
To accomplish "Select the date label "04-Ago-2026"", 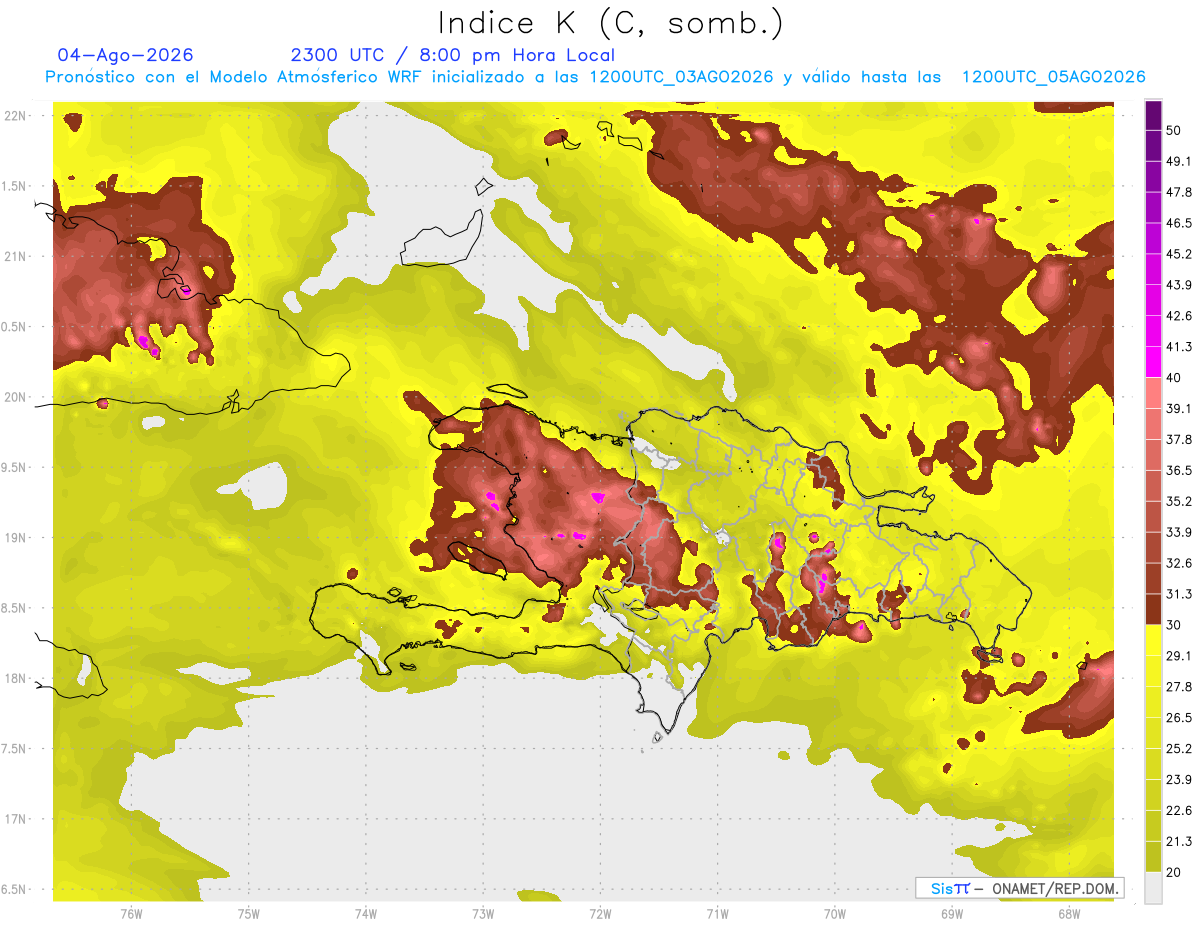I will click(126, 55).
